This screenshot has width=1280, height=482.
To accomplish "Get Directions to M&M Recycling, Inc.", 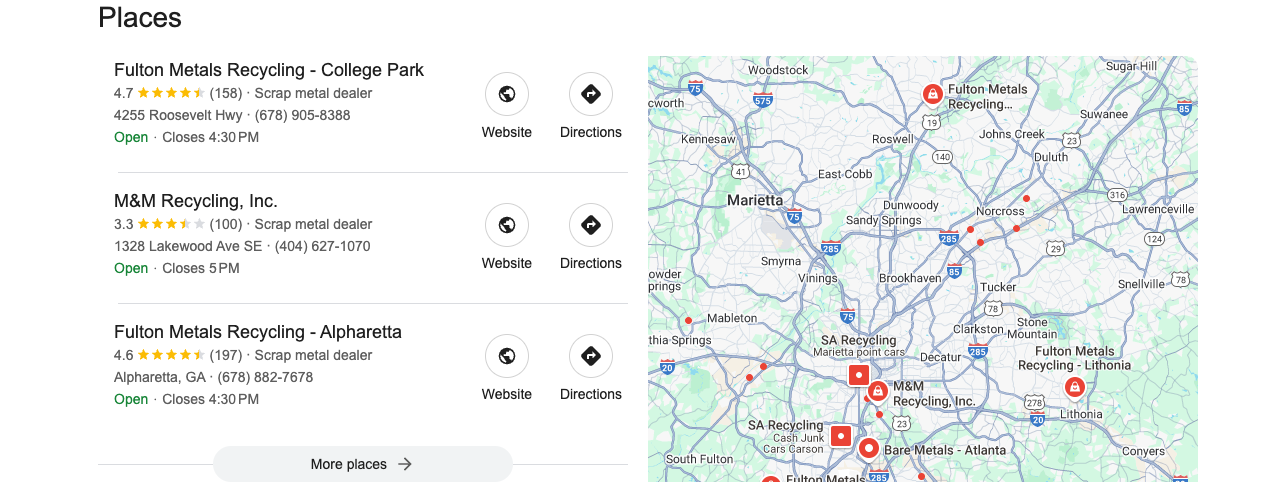I will 591,225.
